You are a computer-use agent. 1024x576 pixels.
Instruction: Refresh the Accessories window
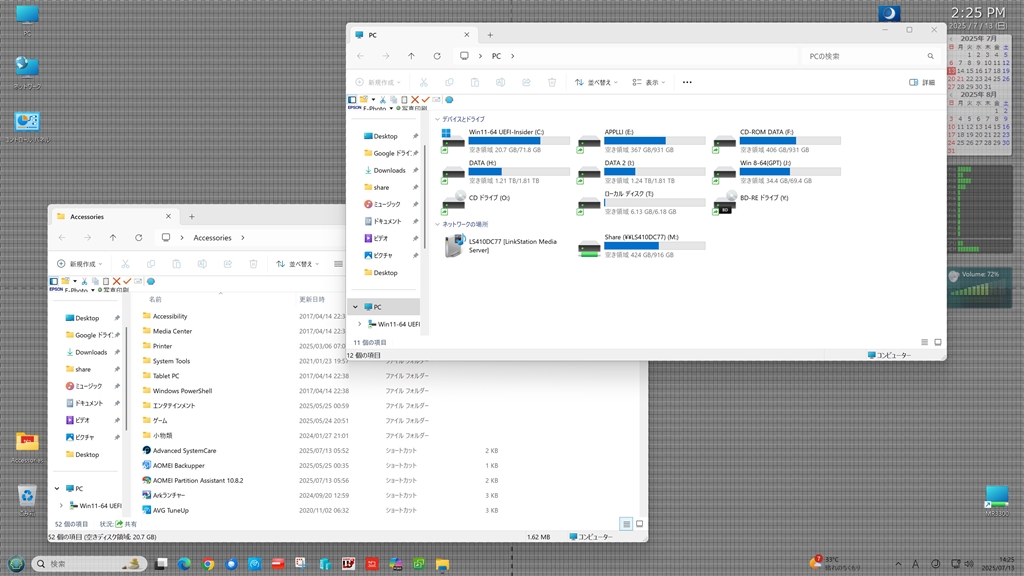tap(138, 238)
